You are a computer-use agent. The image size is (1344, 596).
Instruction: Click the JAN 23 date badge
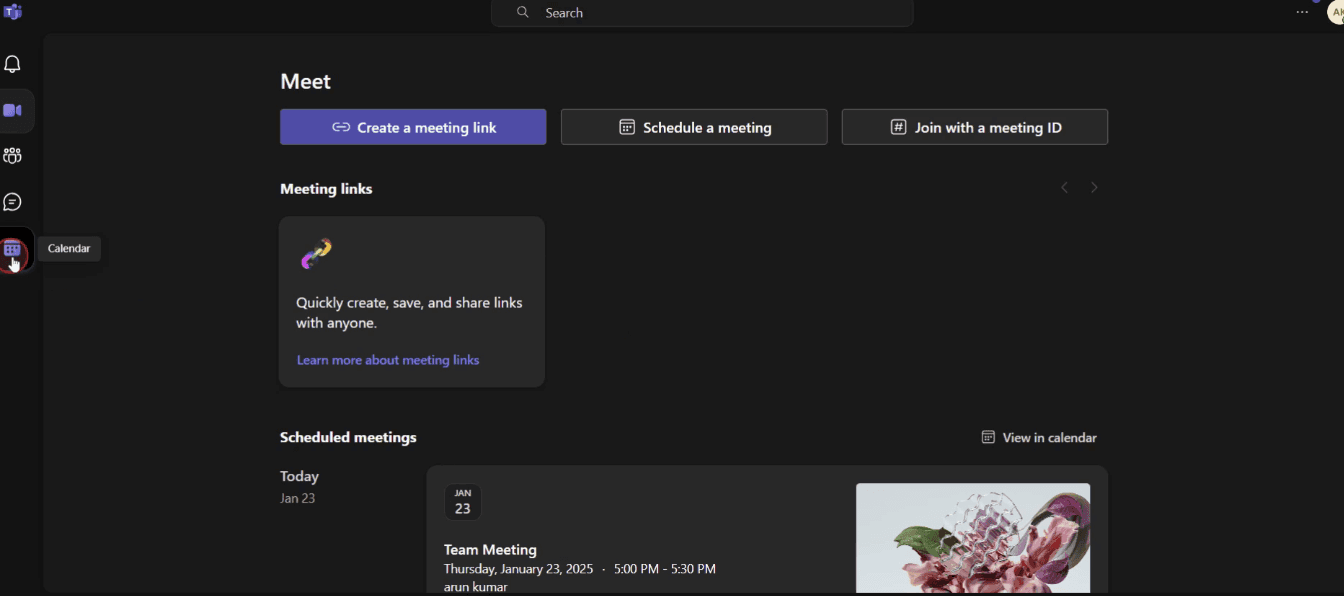pyautogui.click(x=463, y=502)
